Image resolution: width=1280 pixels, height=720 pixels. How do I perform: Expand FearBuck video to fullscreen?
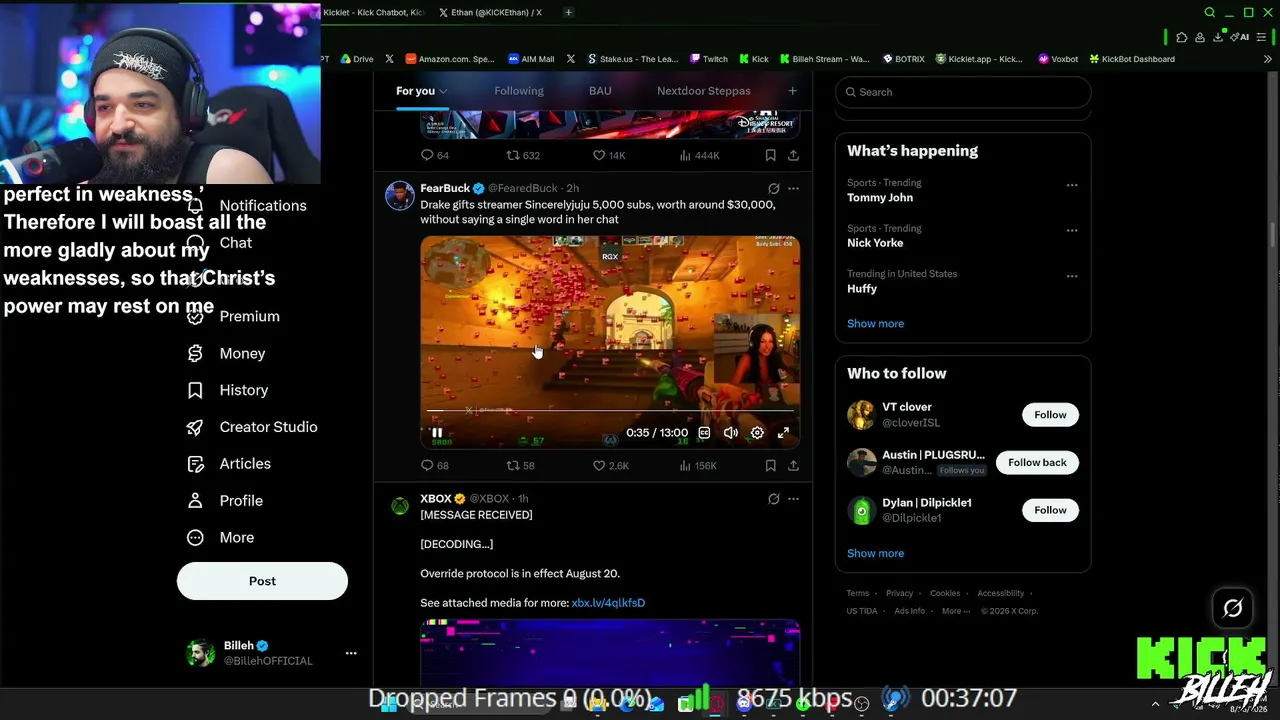pos(783,433)
